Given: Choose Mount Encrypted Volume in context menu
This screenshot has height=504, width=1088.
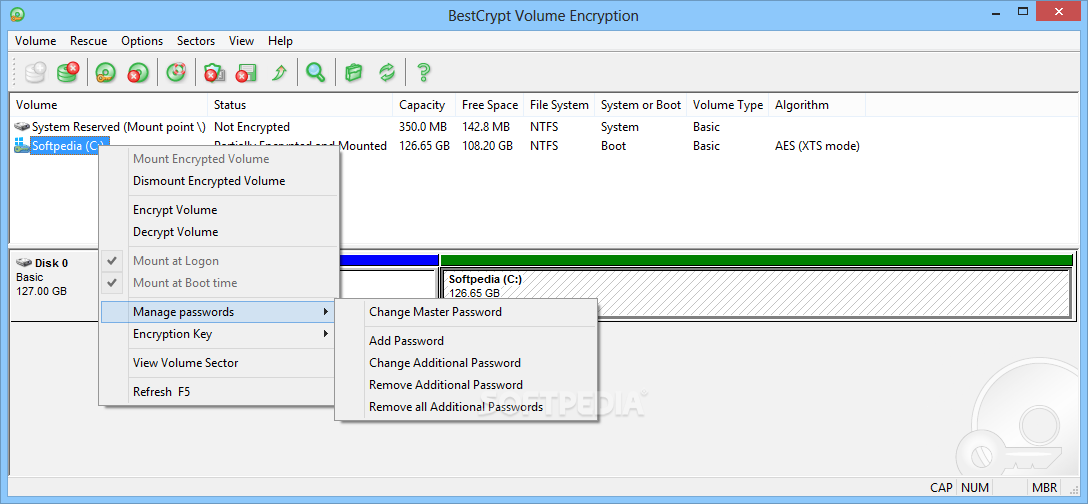Looking at the screenshot, I should click(x=219, y=159).
